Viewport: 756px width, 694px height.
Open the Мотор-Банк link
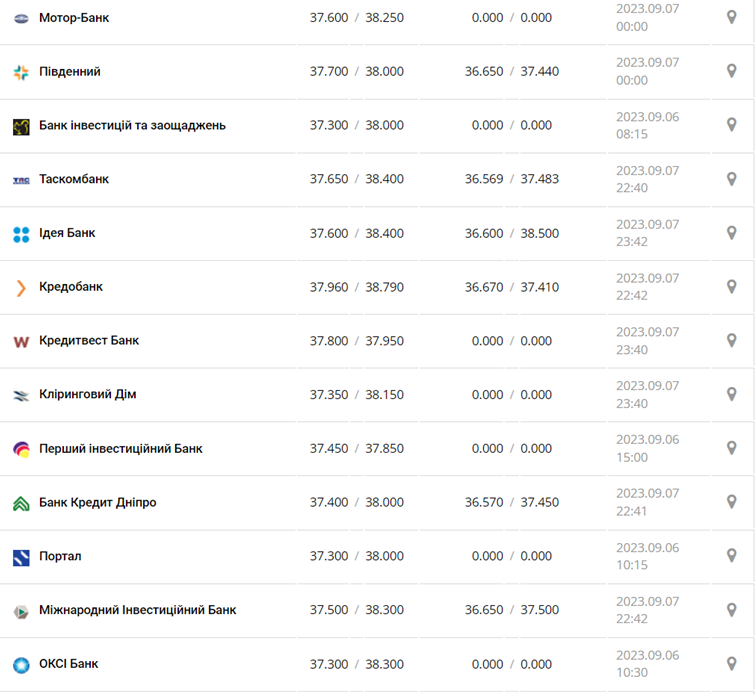coord(74,18)
